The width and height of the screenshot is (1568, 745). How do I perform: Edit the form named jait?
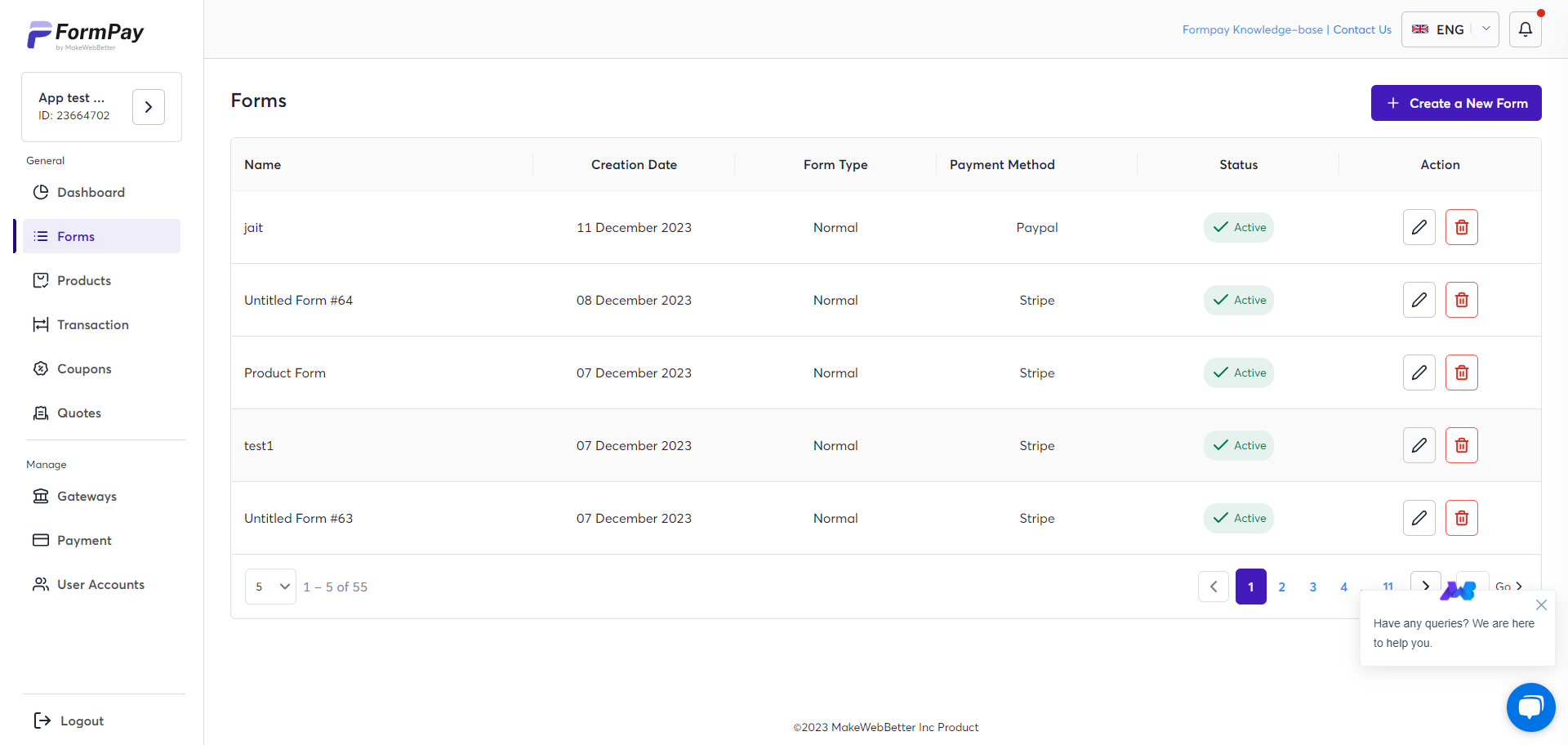(x=1419, y=227)
